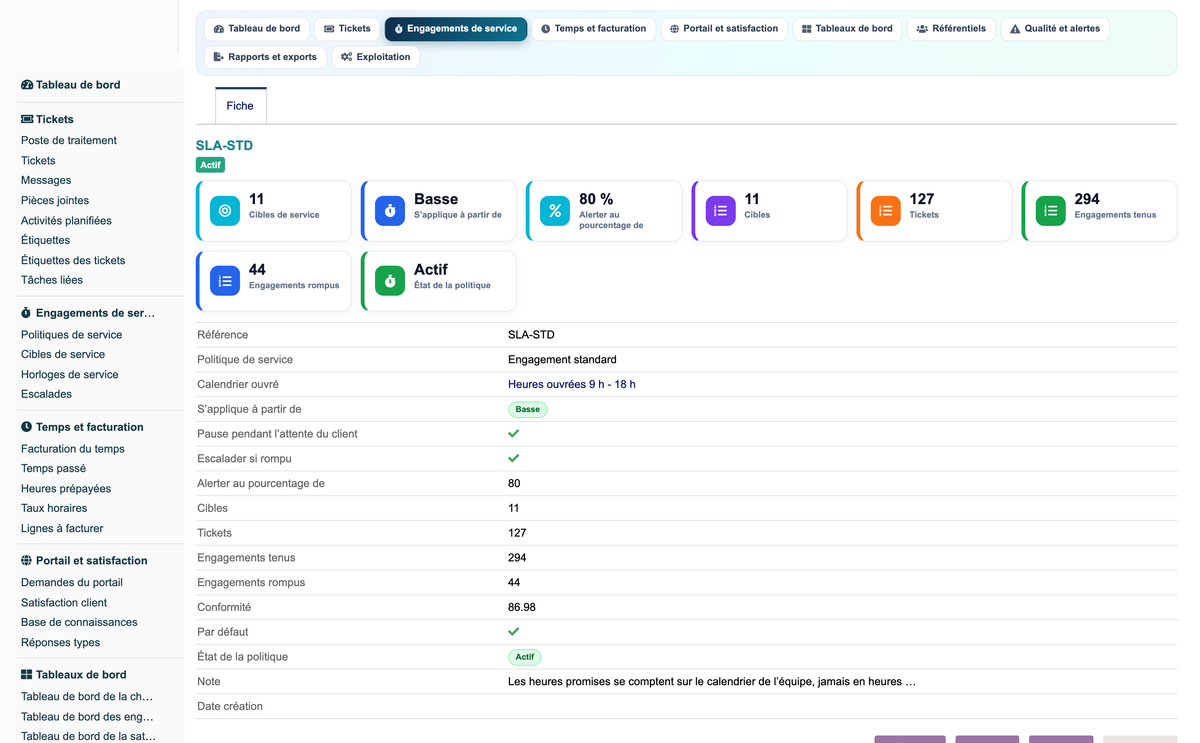
Task: Click the SLA-STD record title heading
Action: pos(224,146)
